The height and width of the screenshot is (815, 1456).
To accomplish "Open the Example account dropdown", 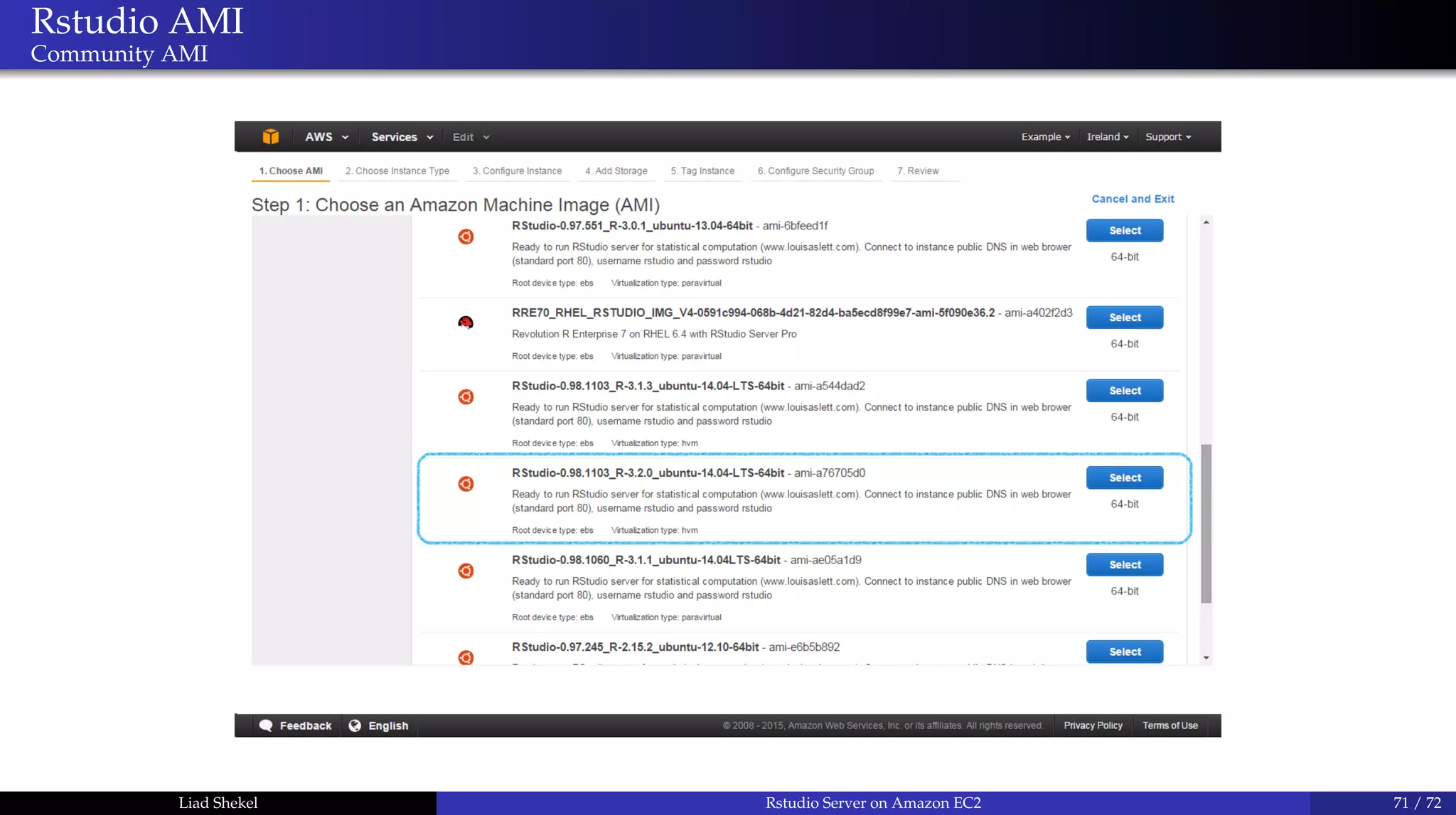I will [x=1046, y=136].
